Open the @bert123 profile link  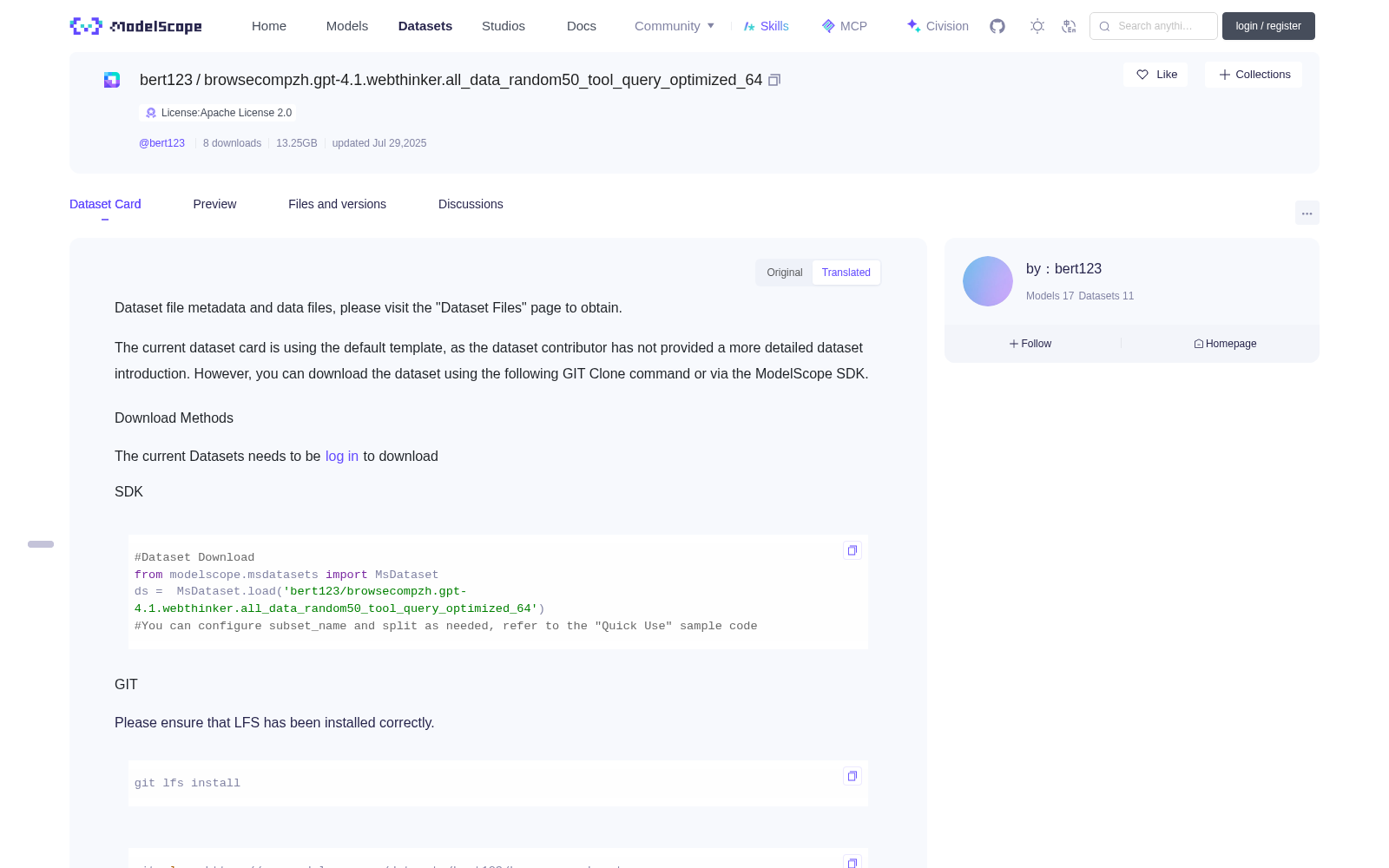[161, 143]
